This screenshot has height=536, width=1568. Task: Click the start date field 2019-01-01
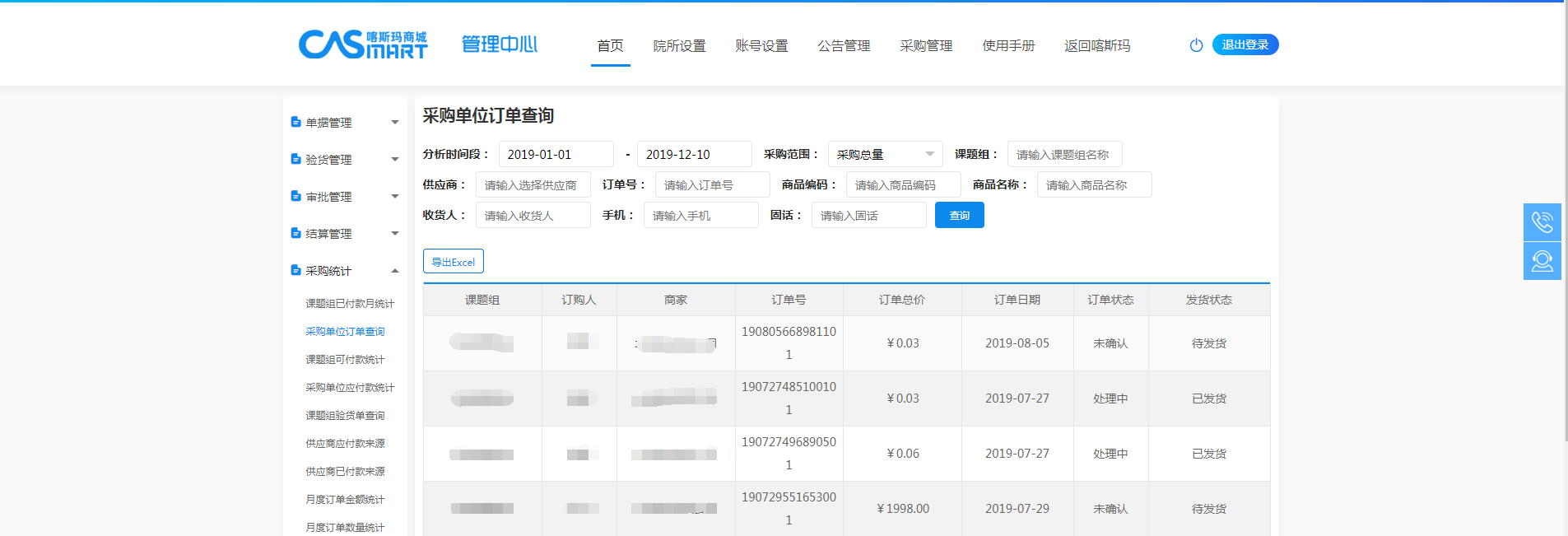[556, 155]
